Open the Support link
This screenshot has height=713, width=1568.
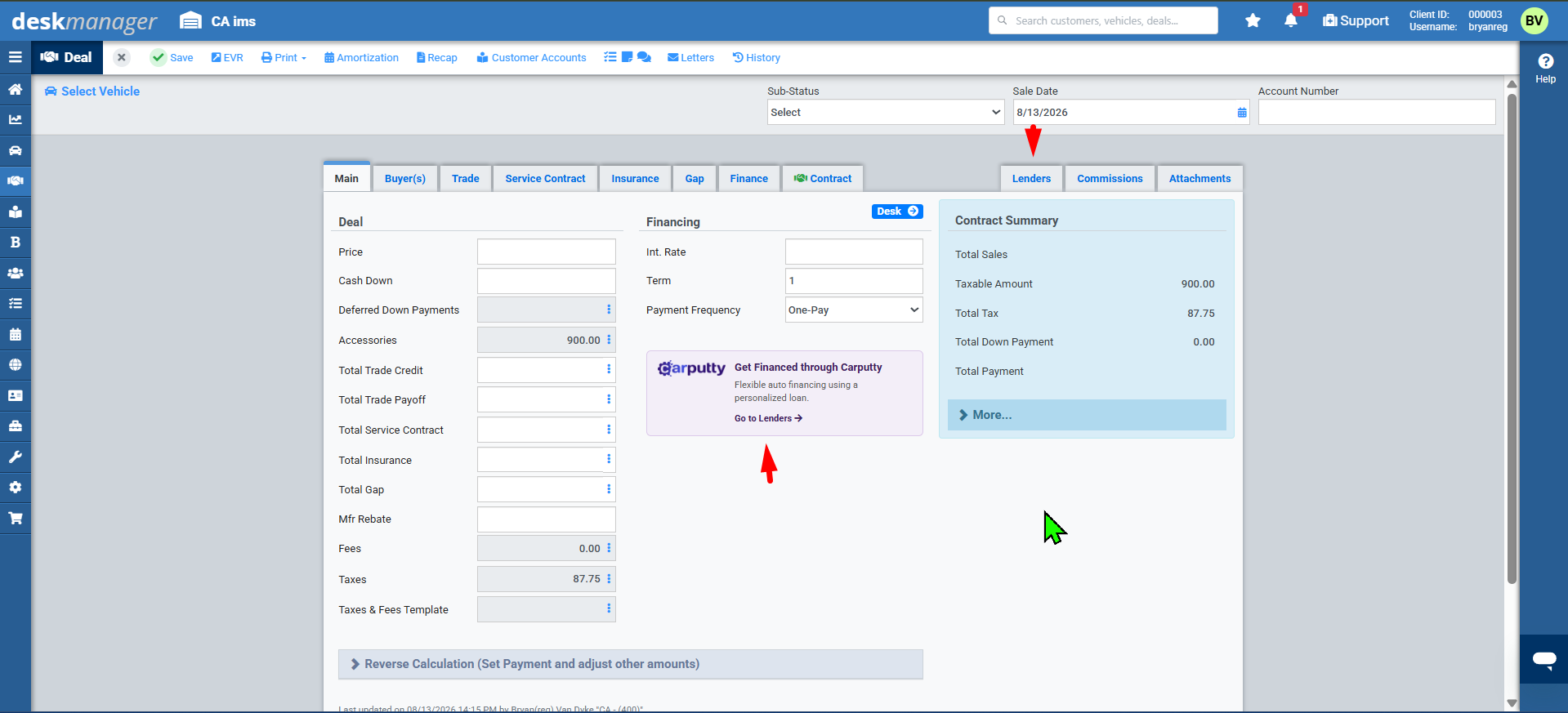click(1356, 20)
